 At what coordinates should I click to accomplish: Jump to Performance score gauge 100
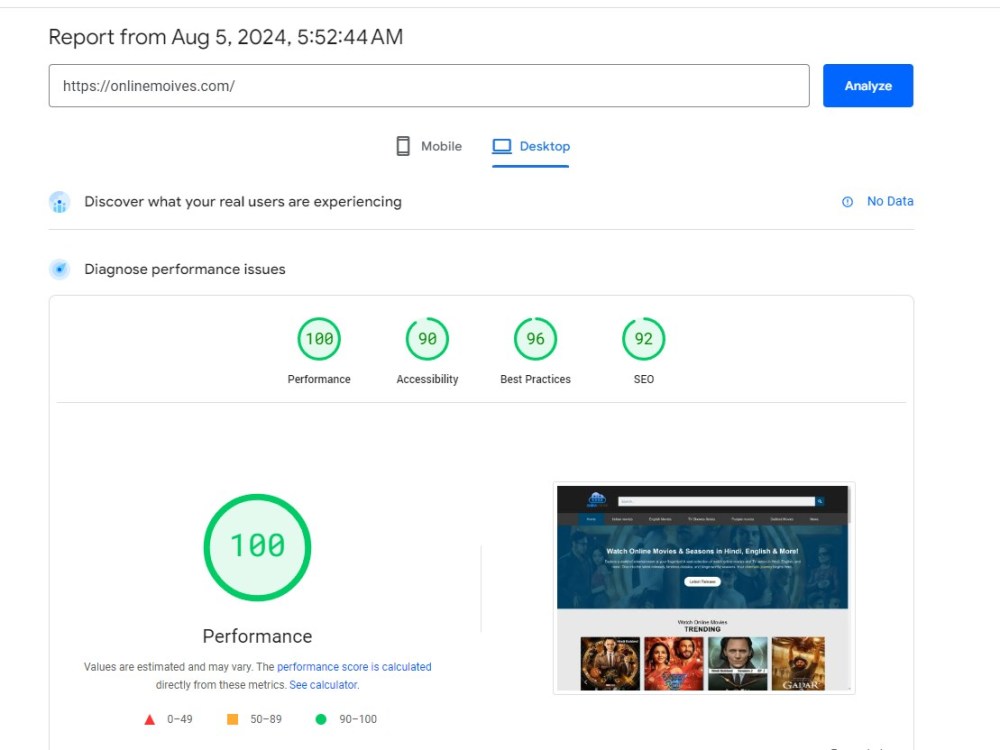319,339
